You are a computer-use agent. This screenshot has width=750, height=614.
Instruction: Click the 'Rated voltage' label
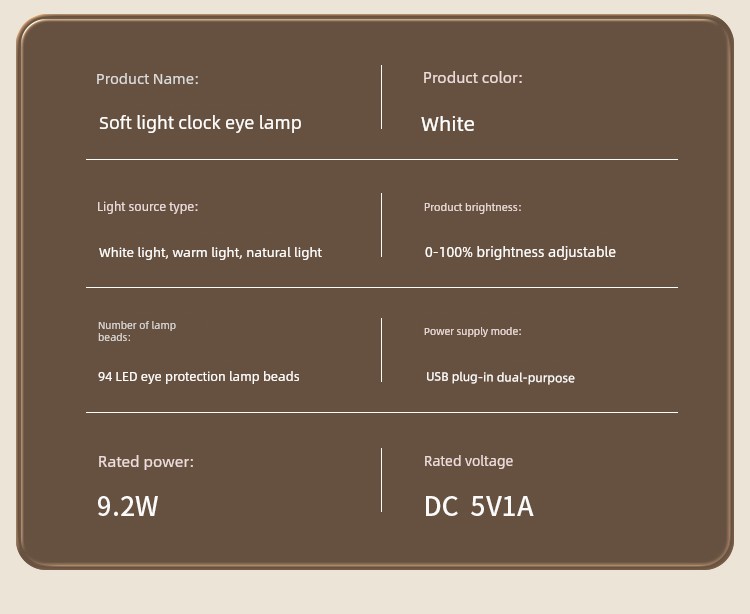pyautogui.click(x=468, y=461)
